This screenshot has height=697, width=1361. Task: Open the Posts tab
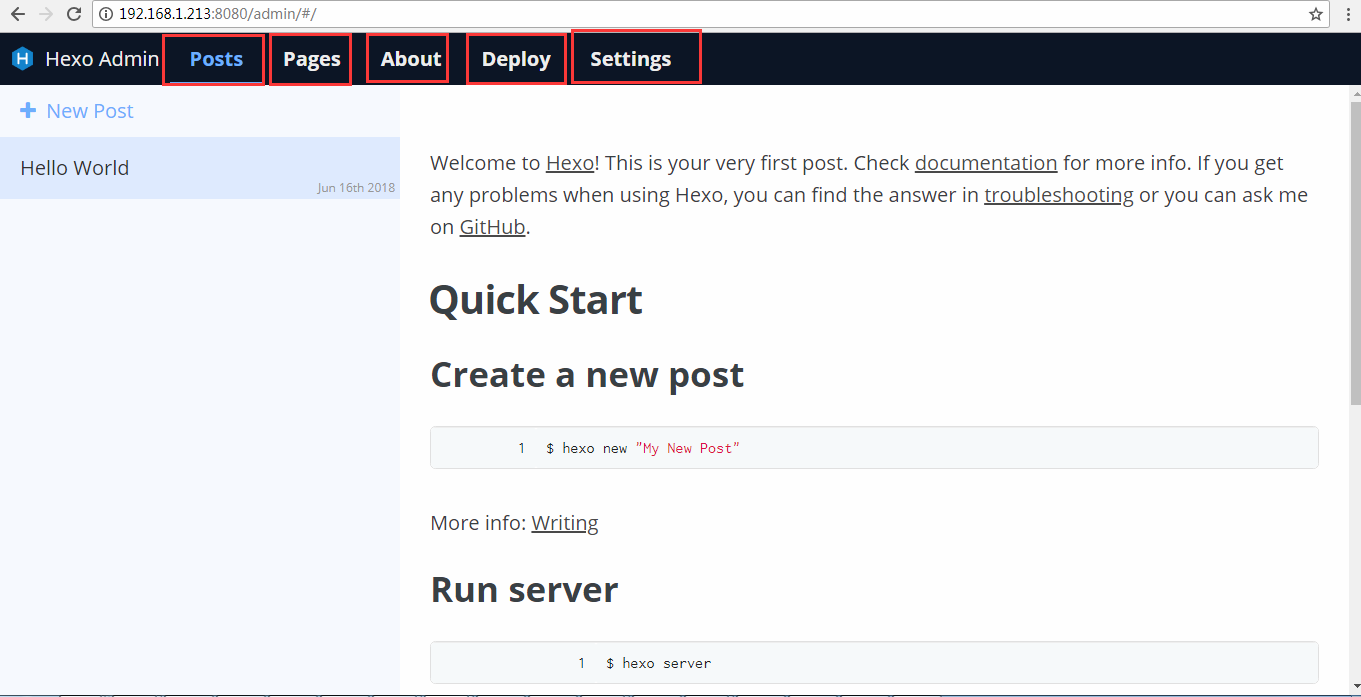pyautogui.click(x=216, y=59)
